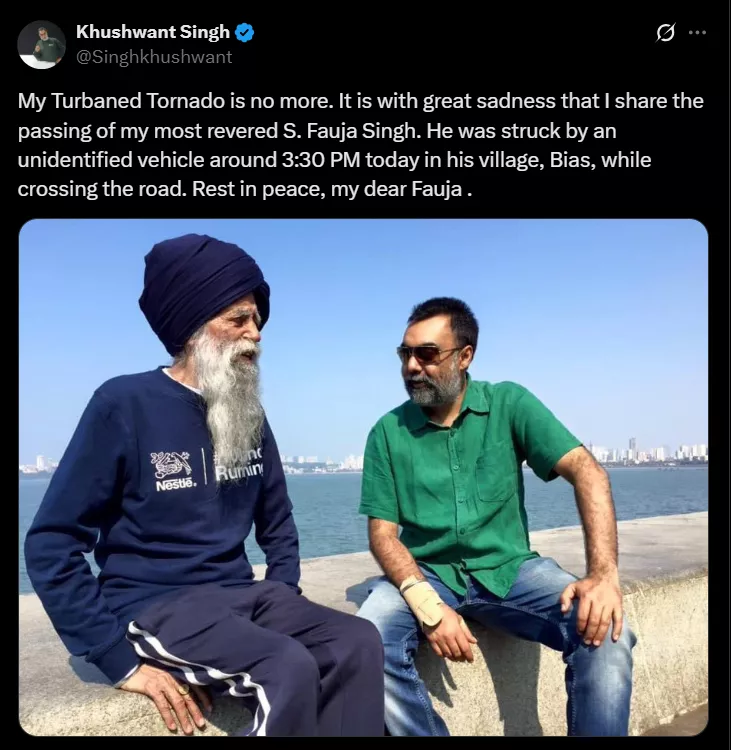Visit the @Singhkhushwant handle
The image size is (731, 750).
(x=154, y=57)
